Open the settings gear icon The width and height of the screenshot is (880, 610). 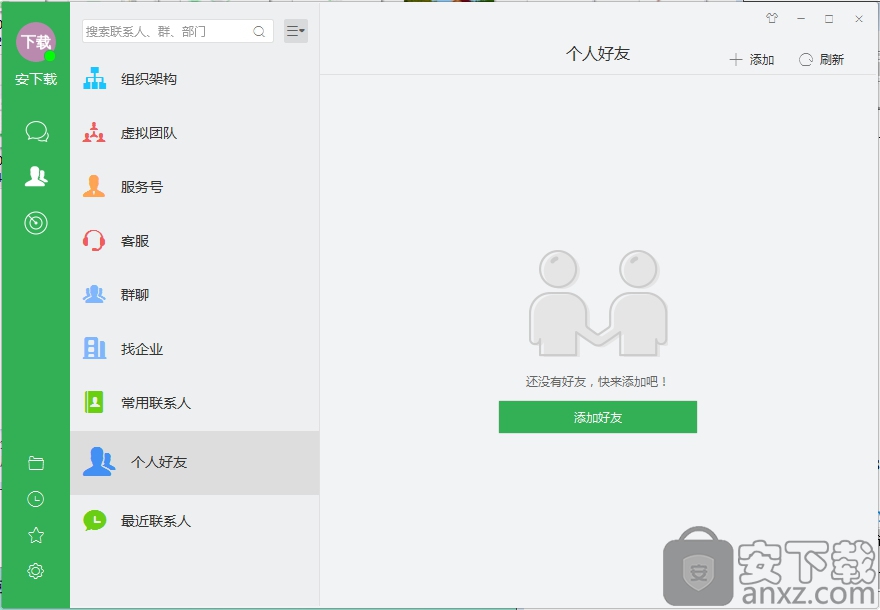click(36, 571)
